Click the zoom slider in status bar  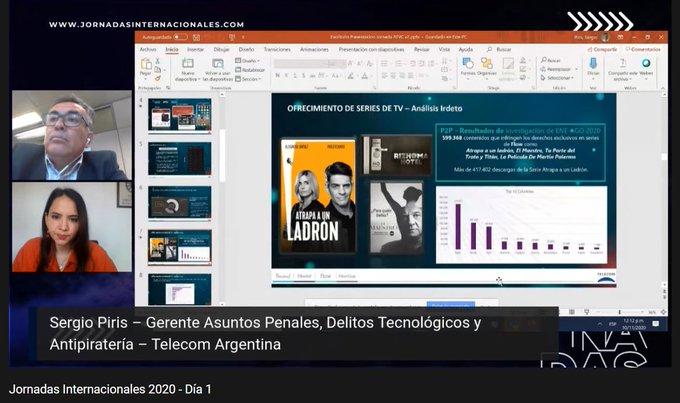pos(620,312)
